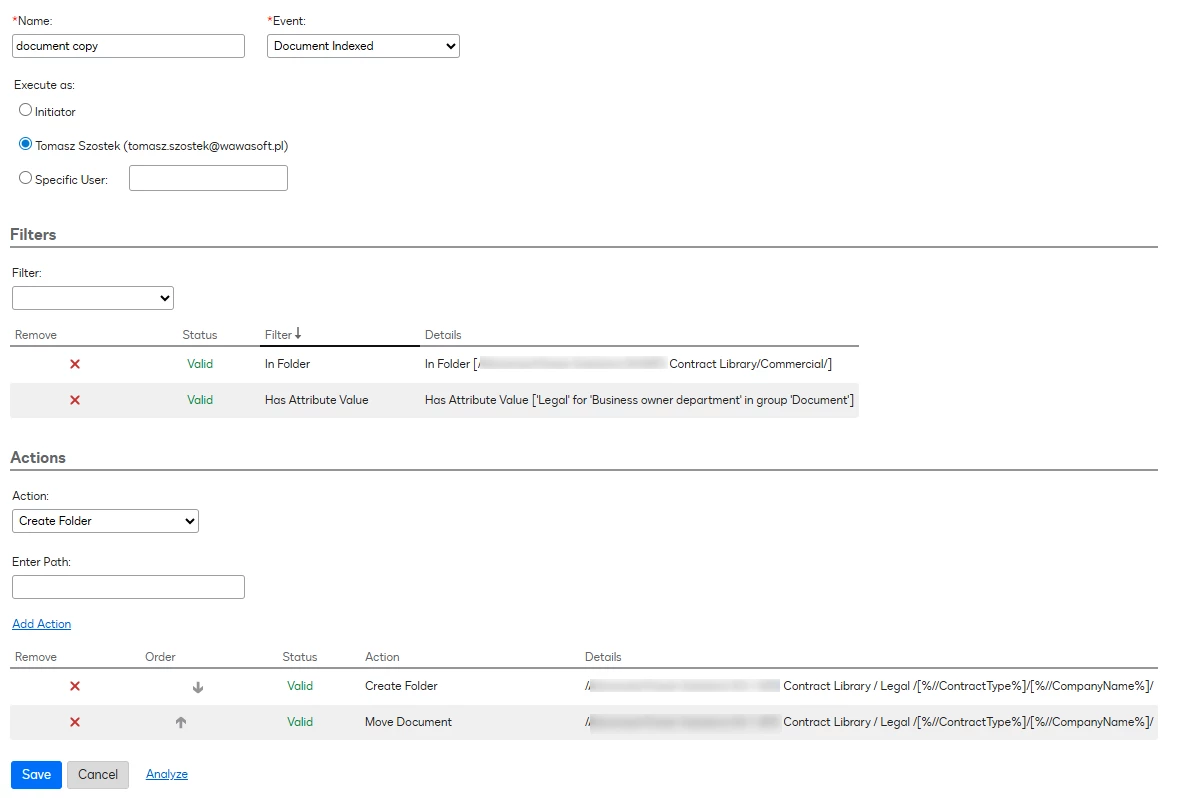The width and height of the screenshot is (1197, 798).
Task: Click the Contract Library/Commercial folder details
Action: pyautogui.click(x=628, y=364)
